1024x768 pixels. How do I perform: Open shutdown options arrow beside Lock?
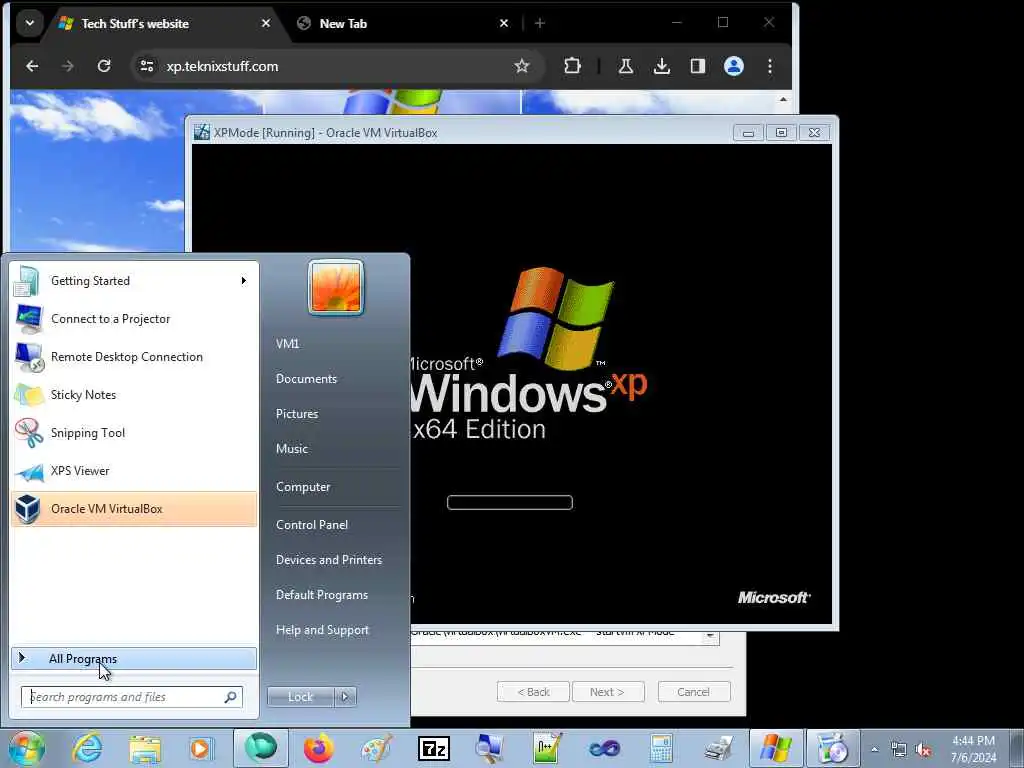click(345, 697)
